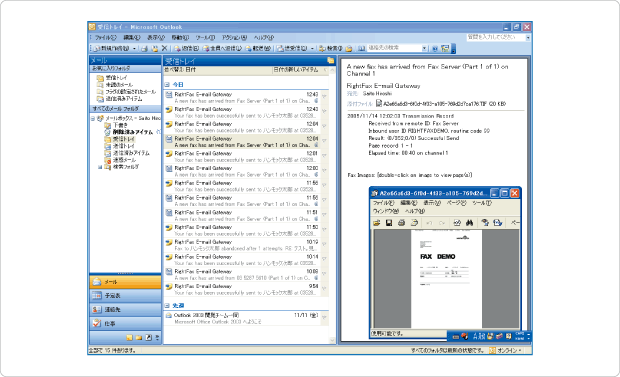Click the 送受信 send/receive button
This screenshot has height=377, width=620.
coord(292,48)
